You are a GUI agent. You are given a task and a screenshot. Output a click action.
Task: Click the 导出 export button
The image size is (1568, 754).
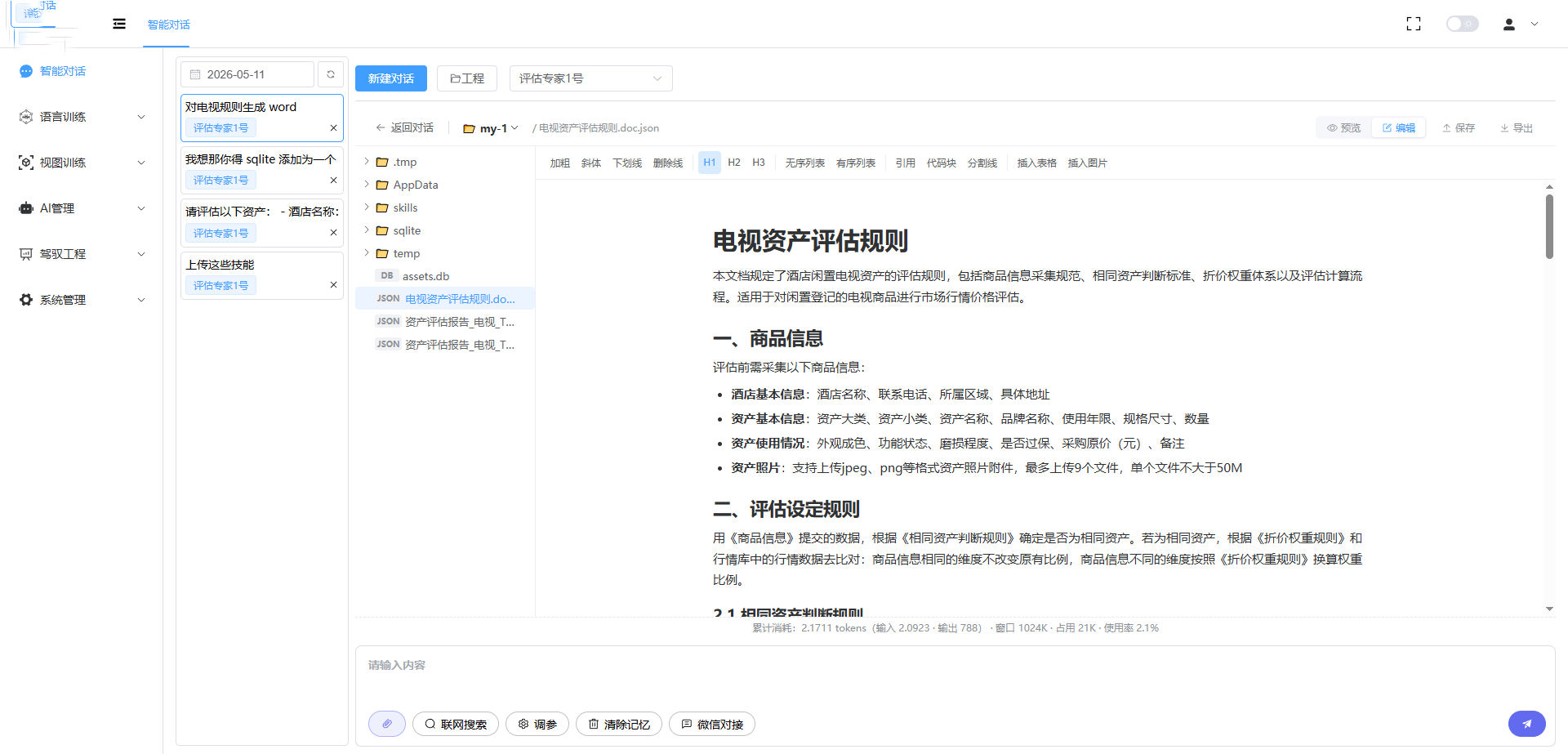pyautogui.click(x=1517, y=128)
